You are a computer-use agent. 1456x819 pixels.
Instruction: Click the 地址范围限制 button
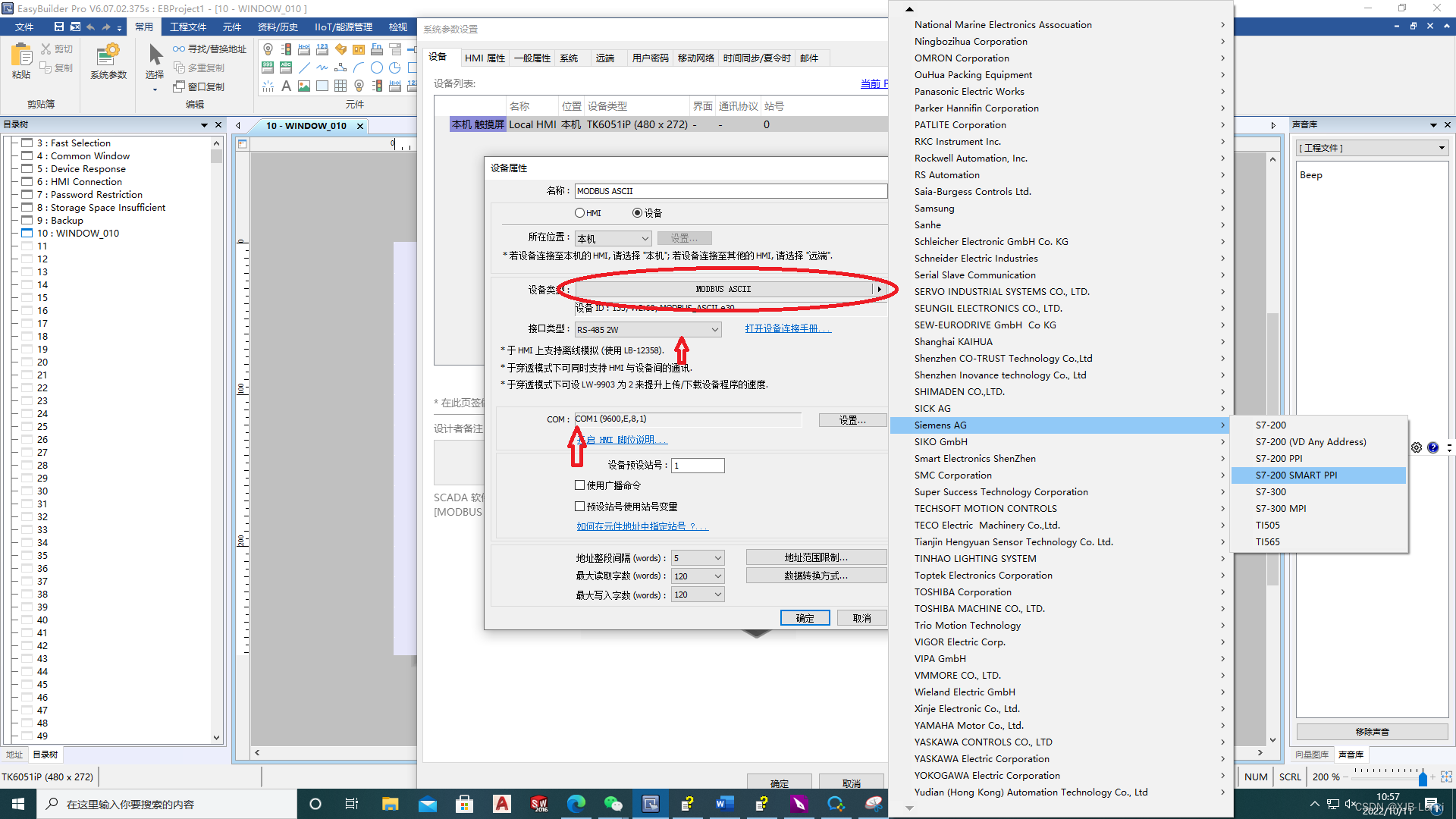(x=816, y=557)
